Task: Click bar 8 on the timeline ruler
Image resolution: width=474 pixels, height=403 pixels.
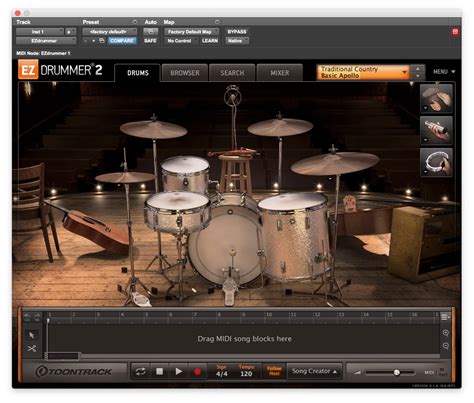Action: click(x=219, y=315)
